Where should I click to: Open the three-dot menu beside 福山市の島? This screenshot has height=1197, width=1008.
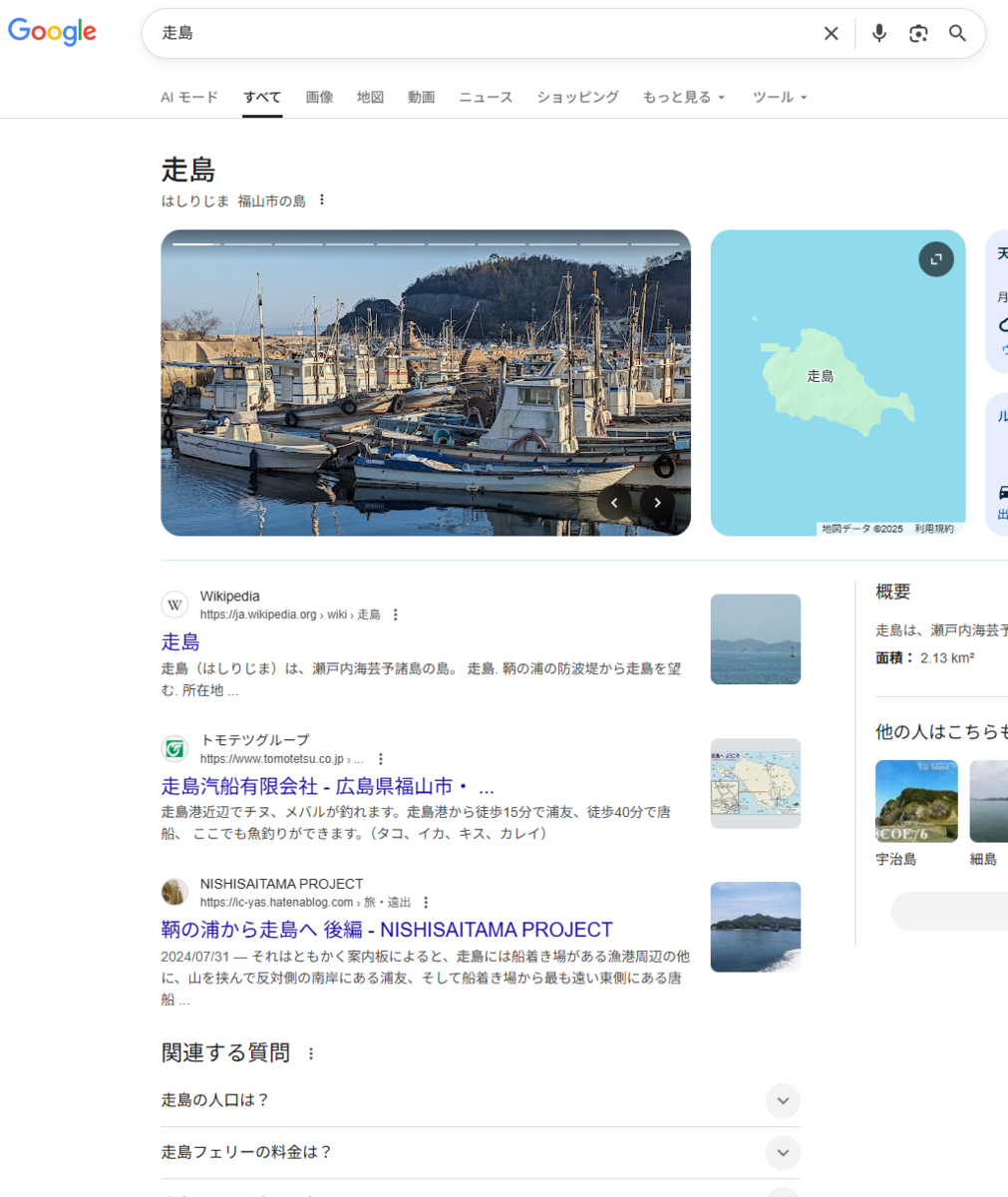pyautogui.click(x=322, y=199)
